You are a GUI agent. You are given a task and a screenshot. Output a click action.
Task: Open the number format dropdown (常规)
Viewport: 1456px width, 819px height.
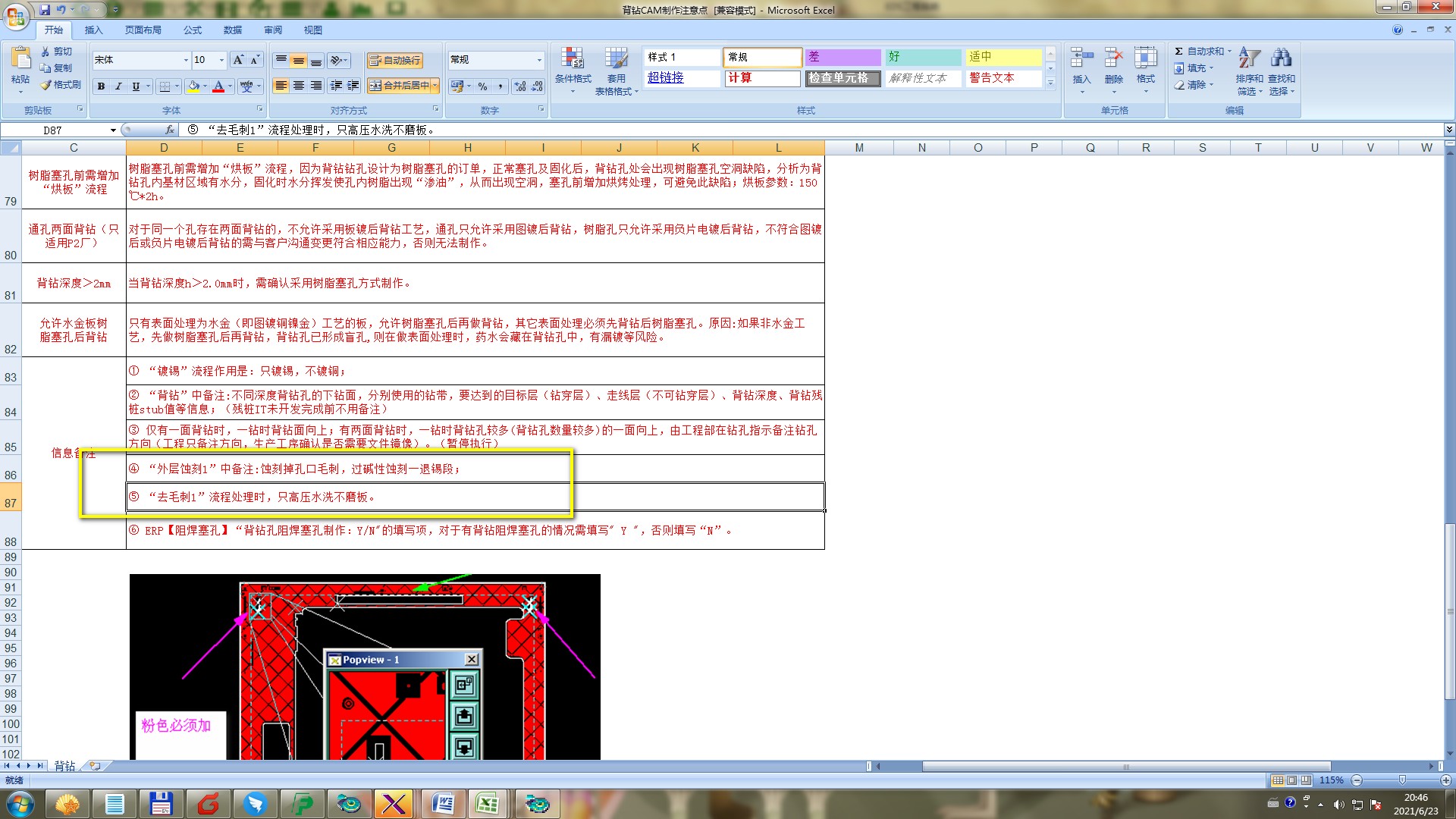tap(539, 60)
